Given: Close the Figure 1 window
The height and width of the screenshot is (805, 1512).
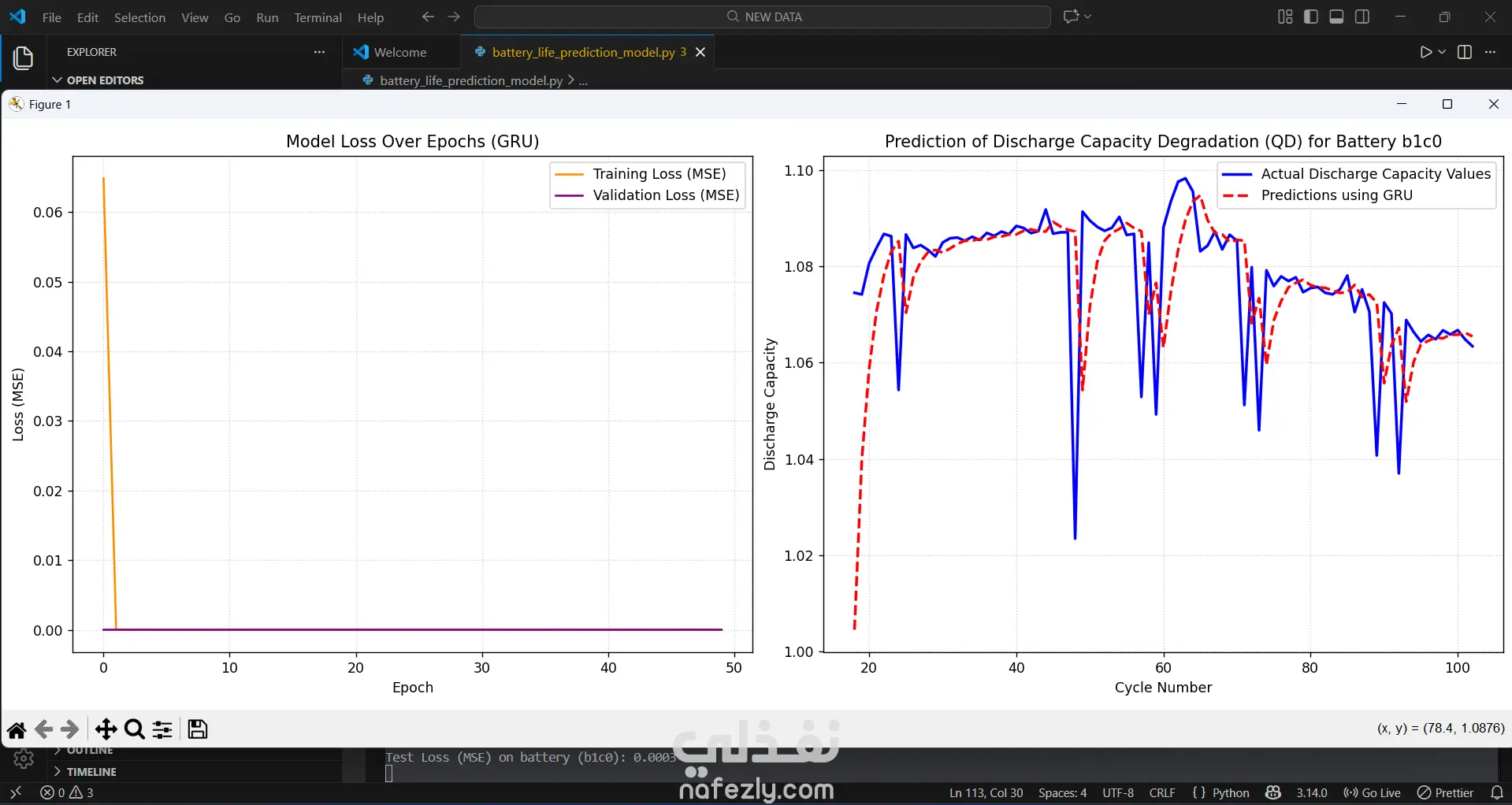Looking at the screenshot, I should pyautogui.click(x=1493, y=104).
